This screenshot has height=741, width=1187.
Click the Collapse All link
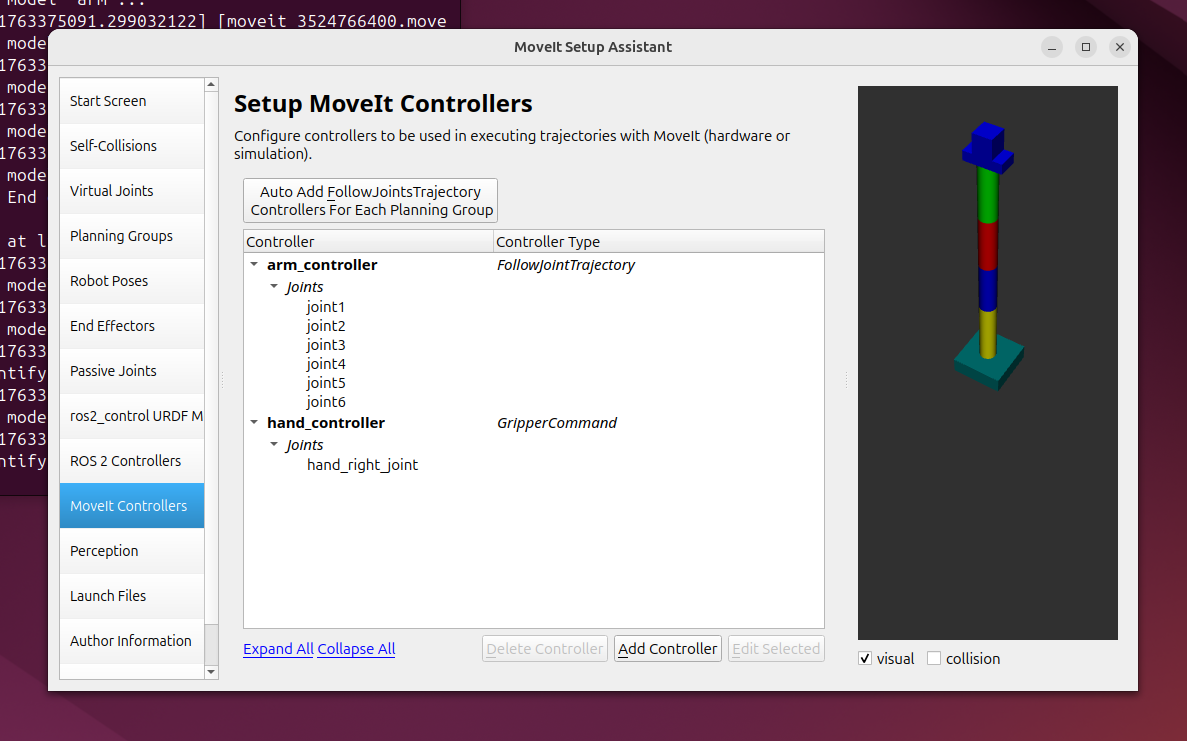tap(356, 649)
